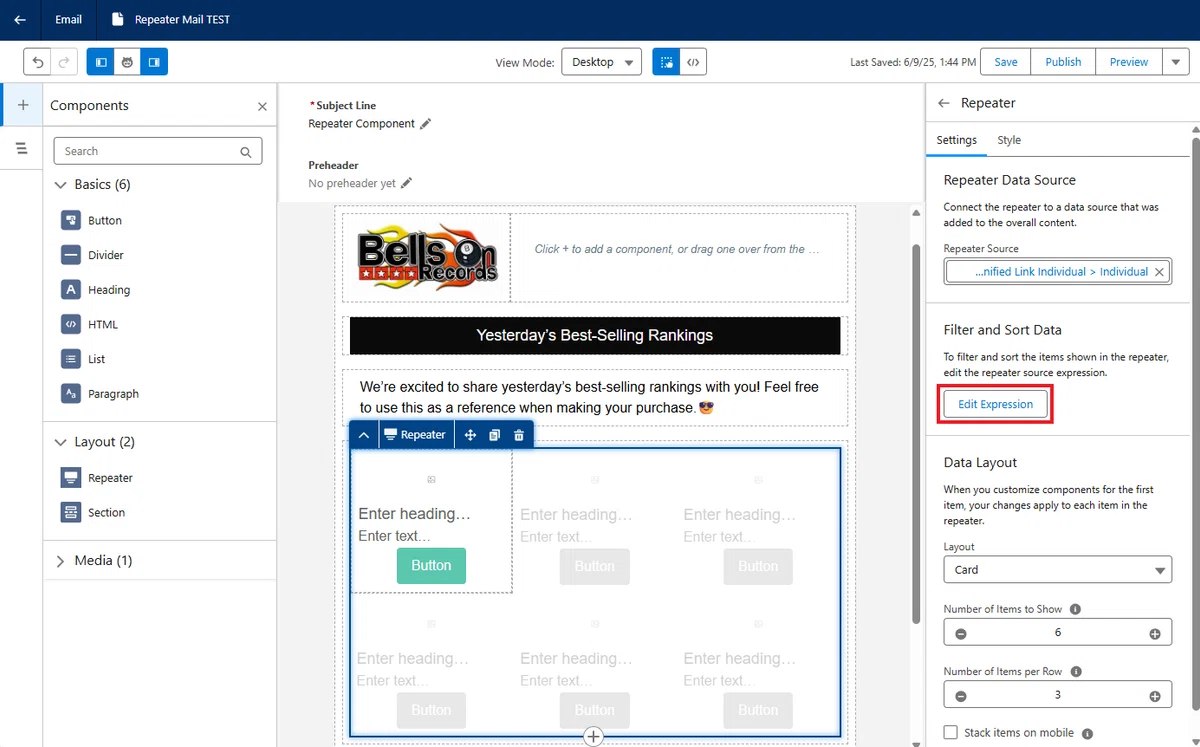Screen dimensions: 1200x747
Task: Toggle the middle cat-face toolbar button
Action: coord(127,62)
